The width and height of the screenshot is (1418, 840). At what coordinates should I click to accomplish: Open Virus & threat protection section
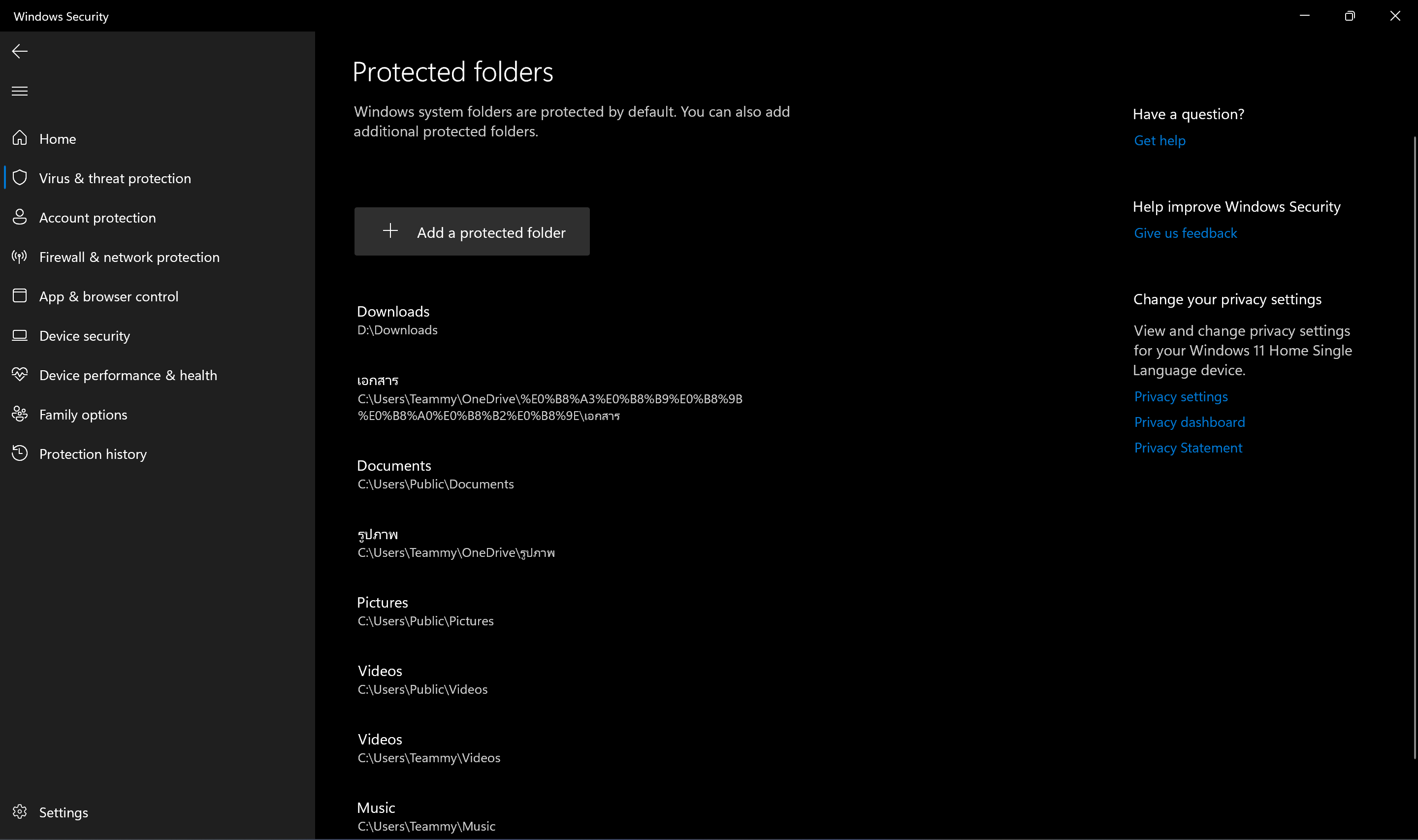[x=115, y=178]
